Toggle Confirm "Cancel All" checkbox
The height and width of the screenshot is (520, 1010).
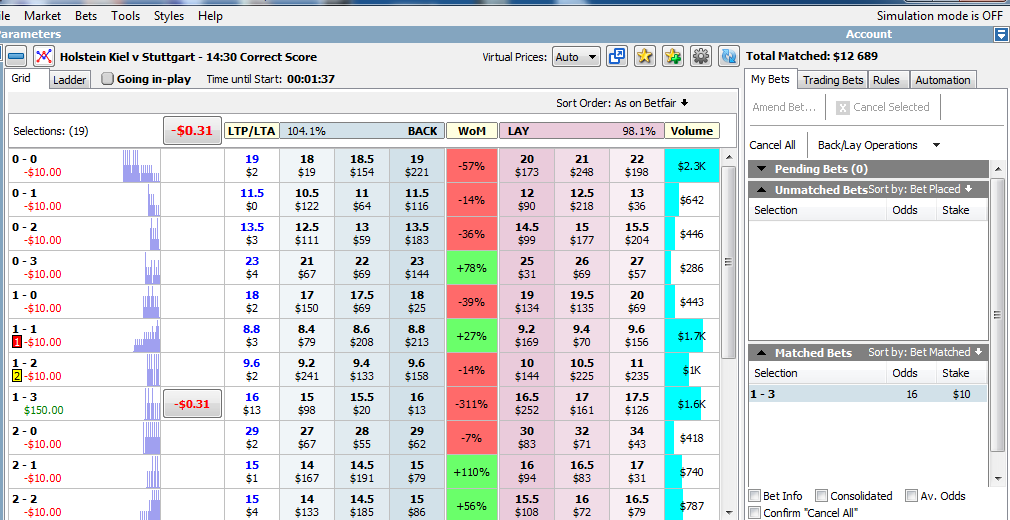pyautogui.click(x=754, y=513)
